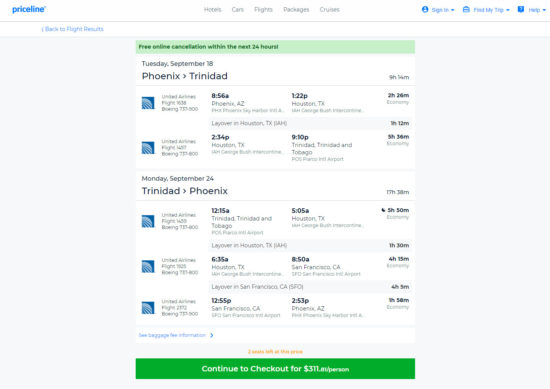
Task: Click the Sign In label
Action: pyautogui.click(x=440, y=10)
